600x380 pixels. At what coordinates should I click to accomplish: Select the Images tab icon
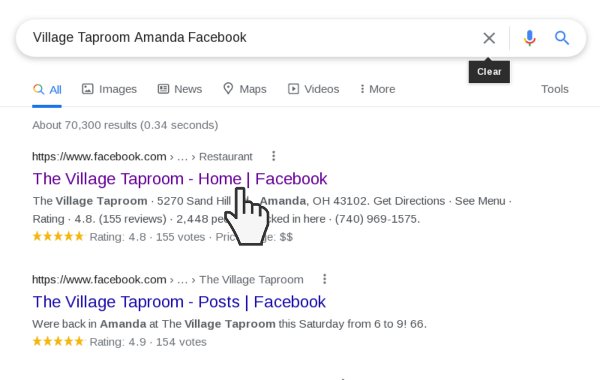pos(88,89)
